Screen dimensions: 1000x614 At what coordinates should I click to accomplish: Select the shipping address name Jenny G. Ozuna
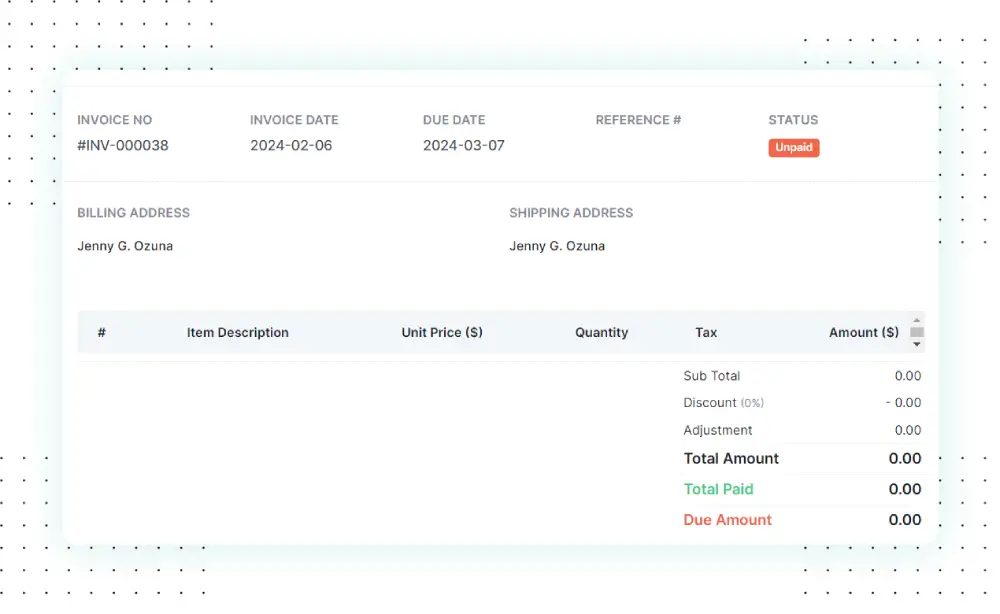(x=557, y=246)
